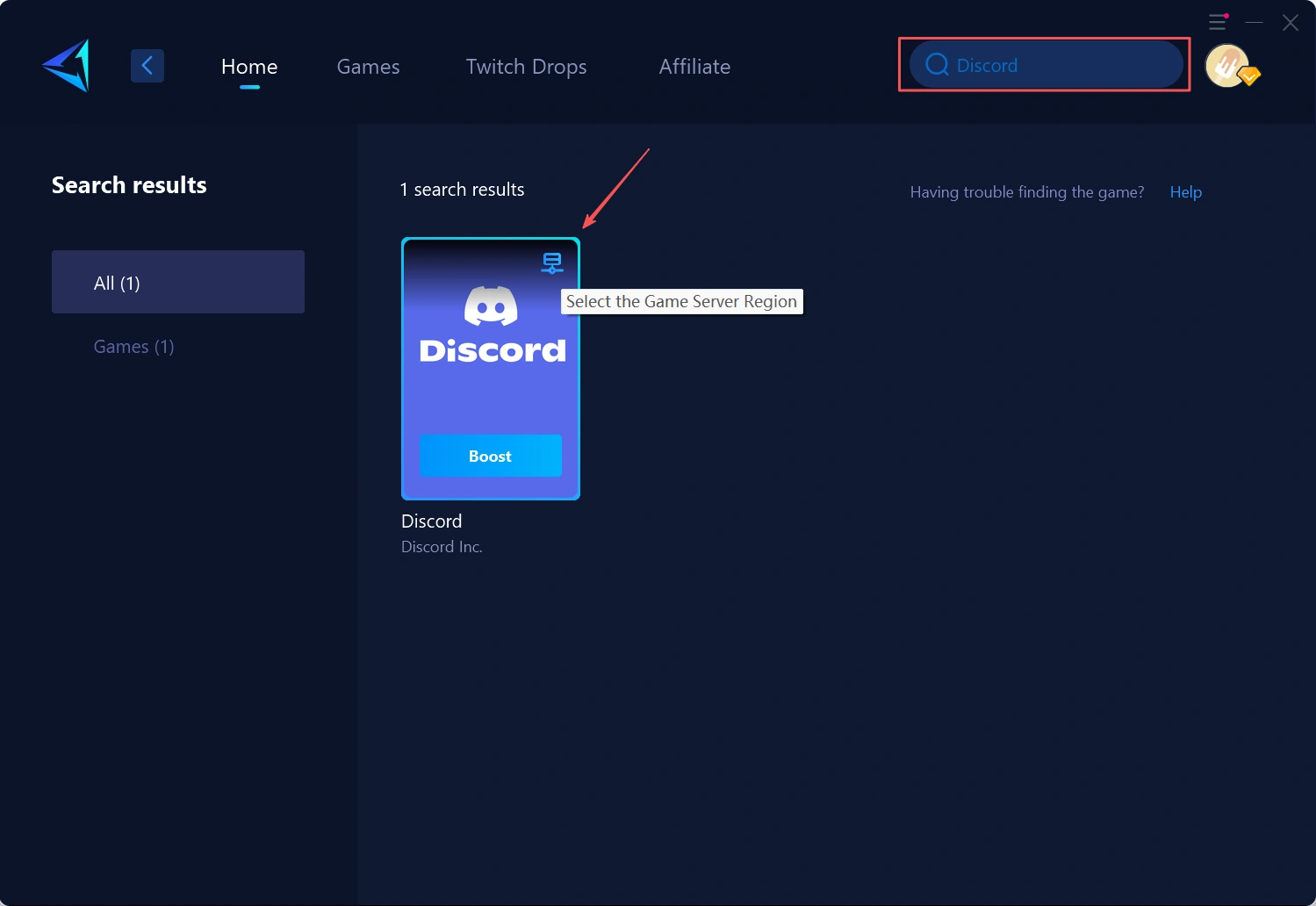Click the Discord game card thumbnail
1316x906 pixels.
[490, 377]
